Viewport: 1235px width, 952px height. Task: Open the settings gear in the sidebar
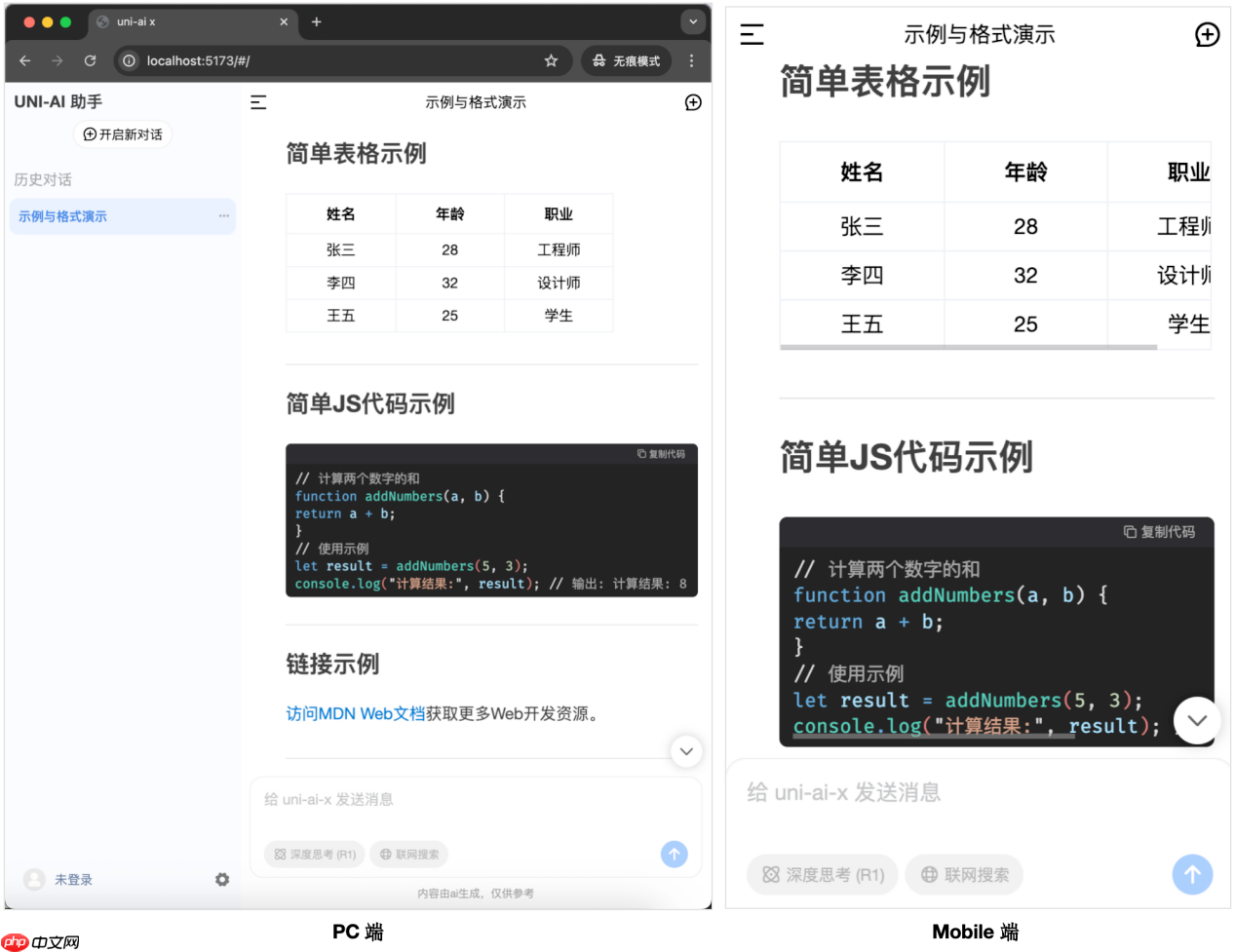point(222,879)
